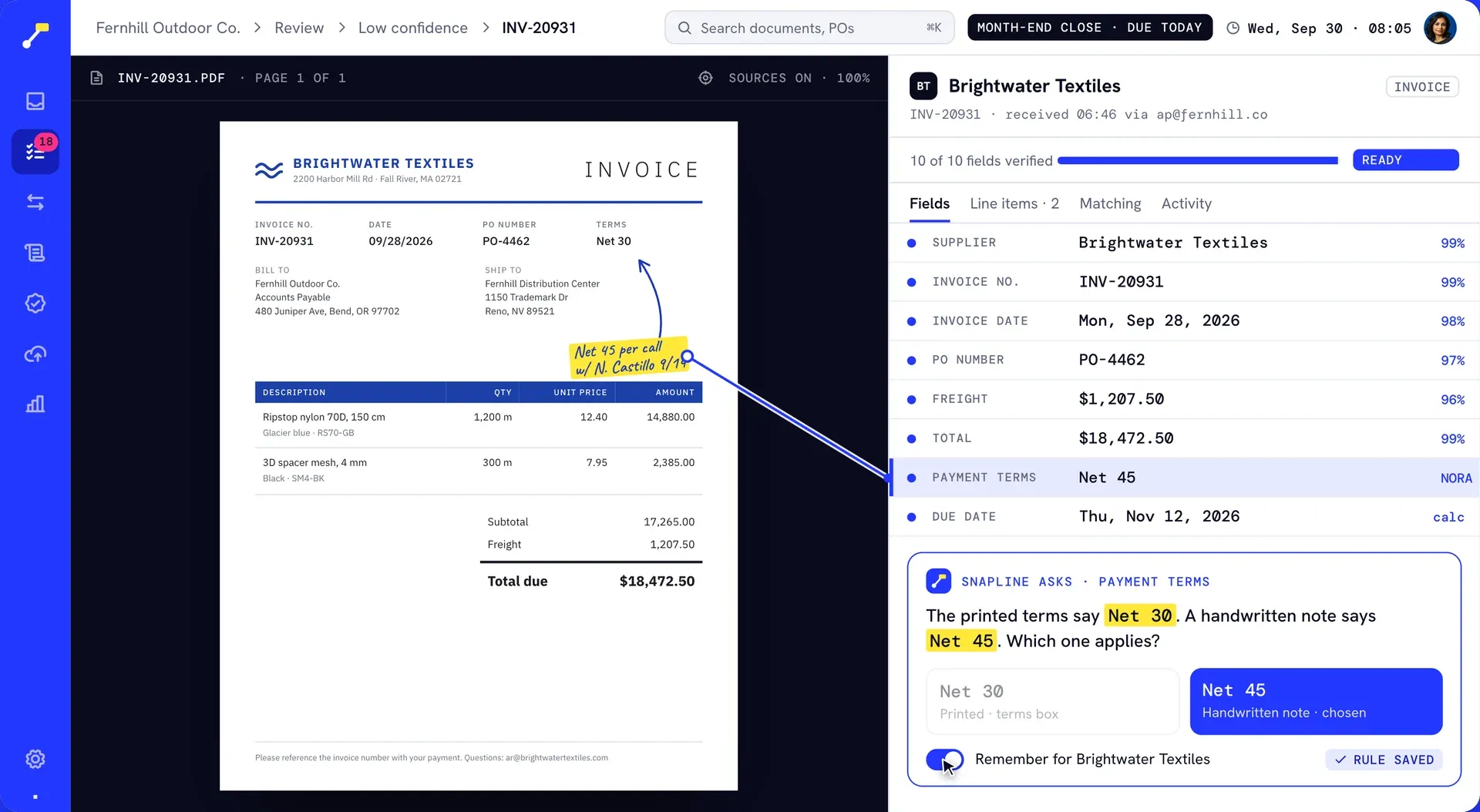The image size is (1480, 812).
Task: Open the inbox sidebar icon
Action: pyautogui.click(x=35, y=101)
